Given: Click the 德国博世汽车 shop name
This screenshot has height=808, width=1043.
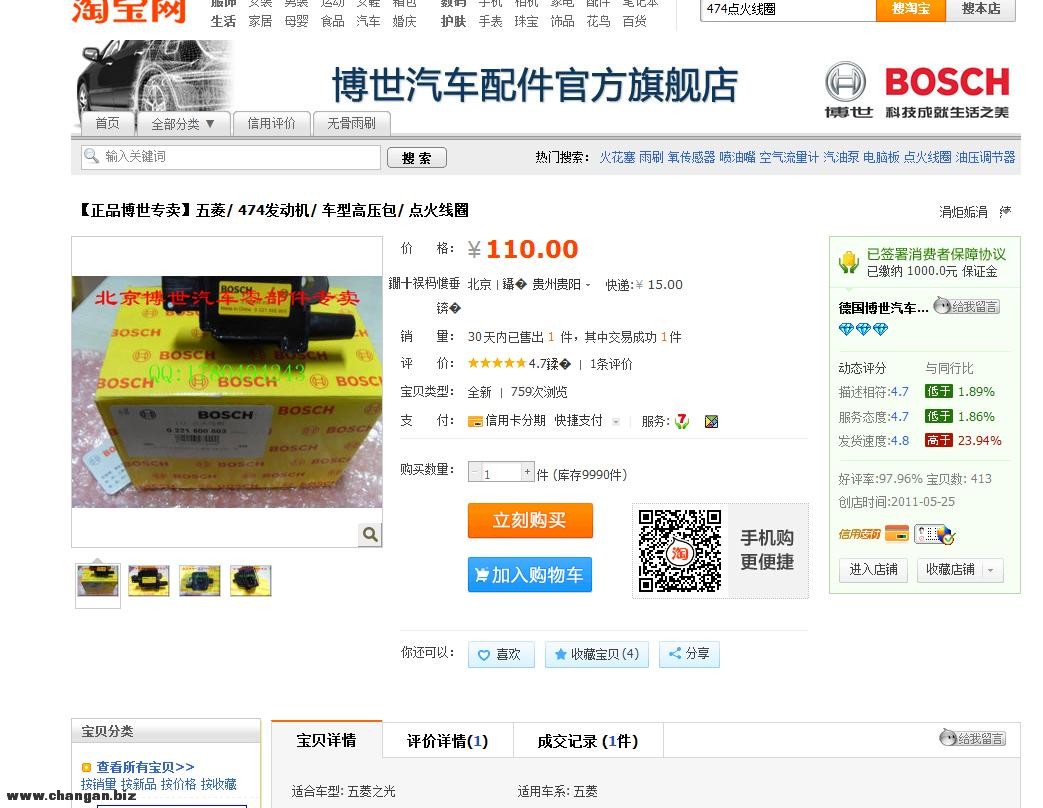Looking at the screenshot, I should [x=883, y=308].
